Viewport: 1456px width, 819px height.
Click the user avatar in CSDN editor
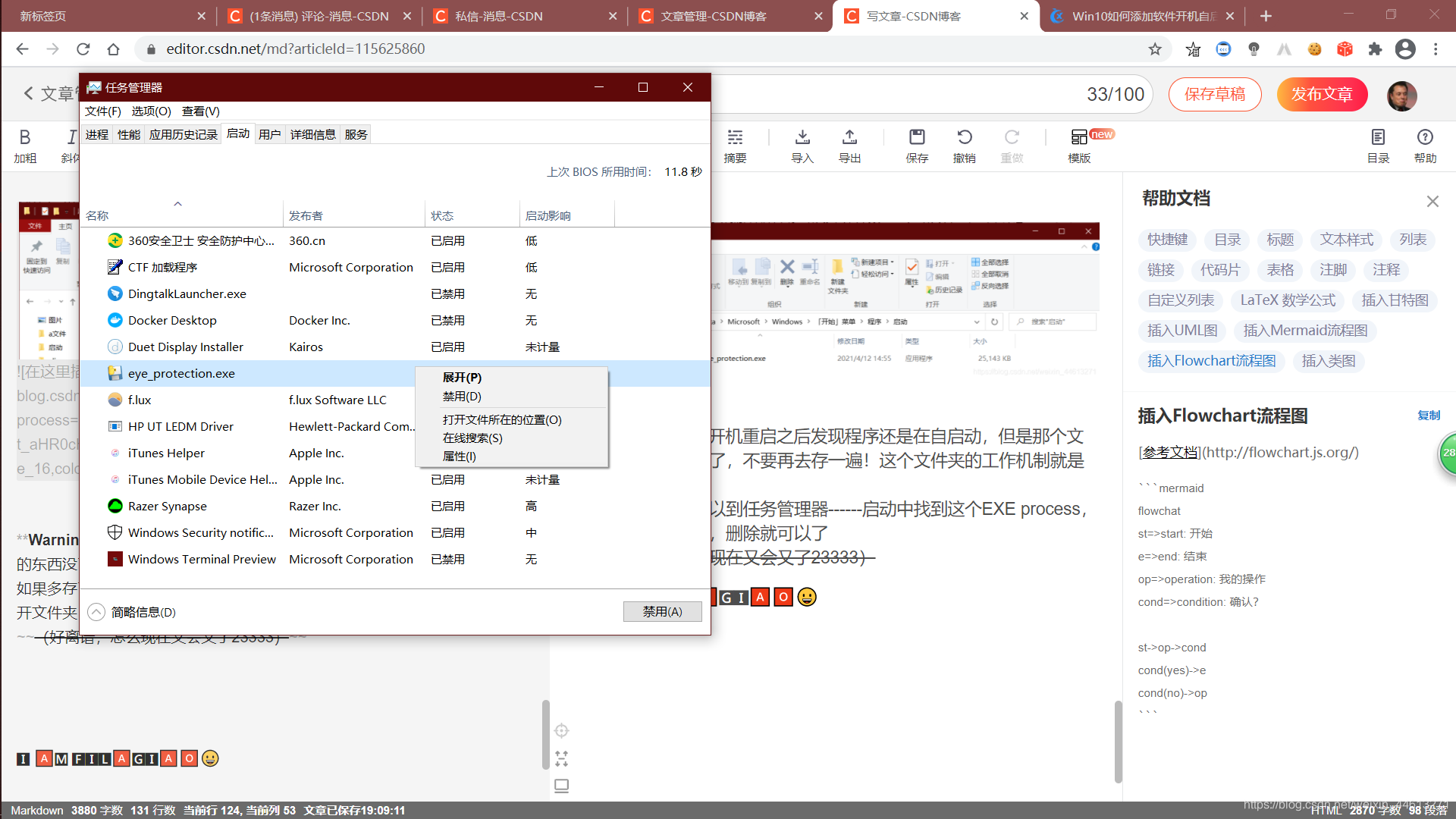click(1401, 95)
